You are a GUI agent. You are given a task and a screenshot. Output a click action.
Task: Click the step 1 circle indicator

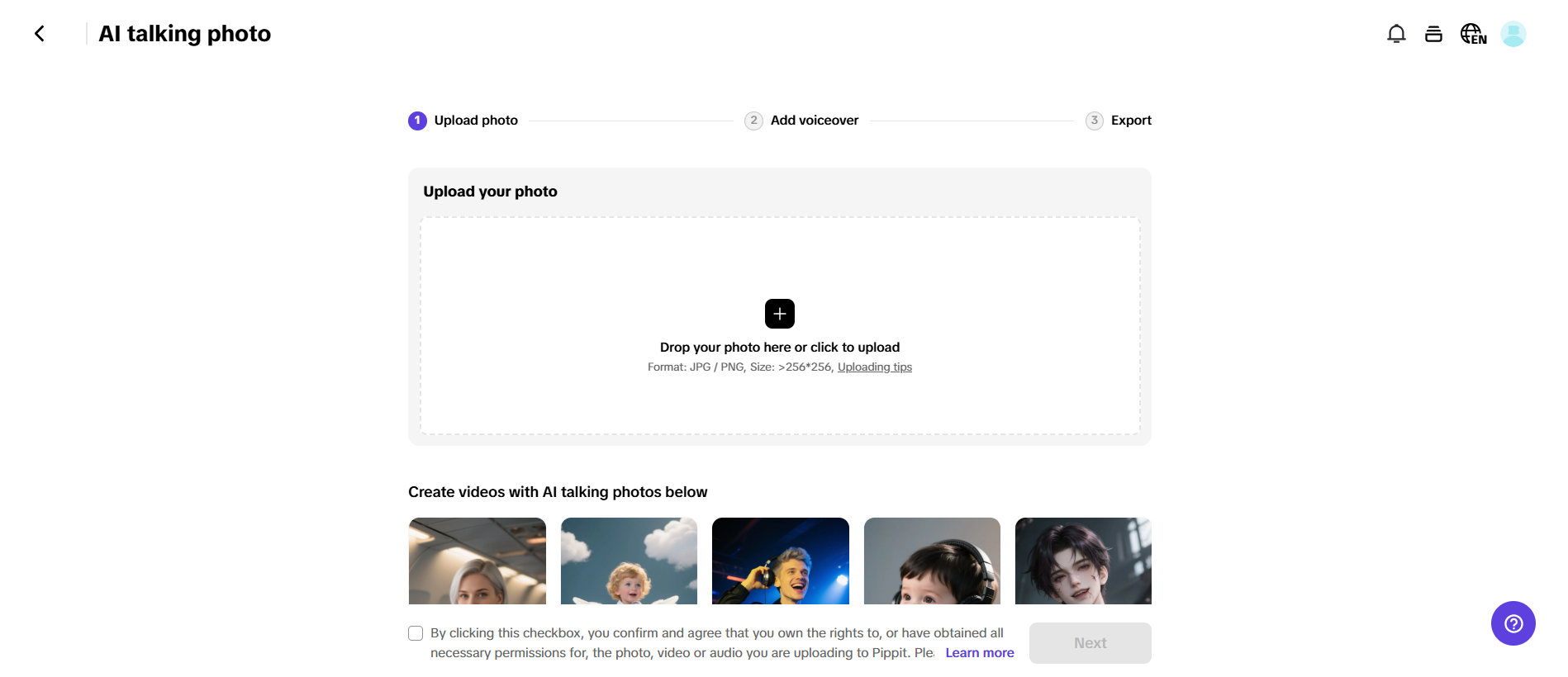tap(417, 121)
